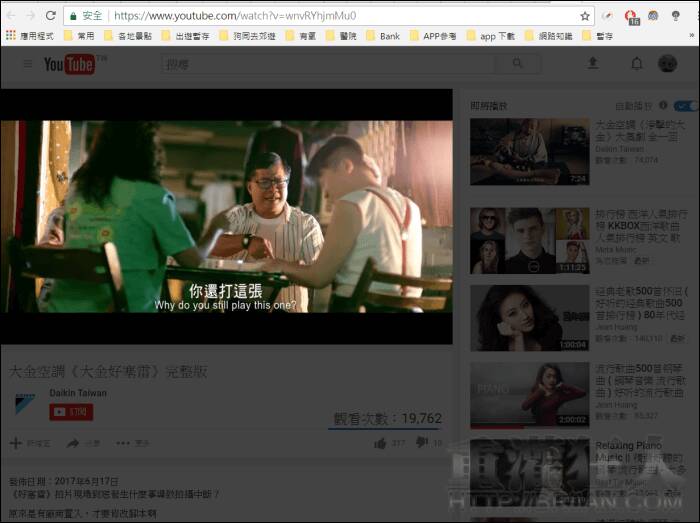
Task: Open the Bank bookmarks folder
Action: 383,36
